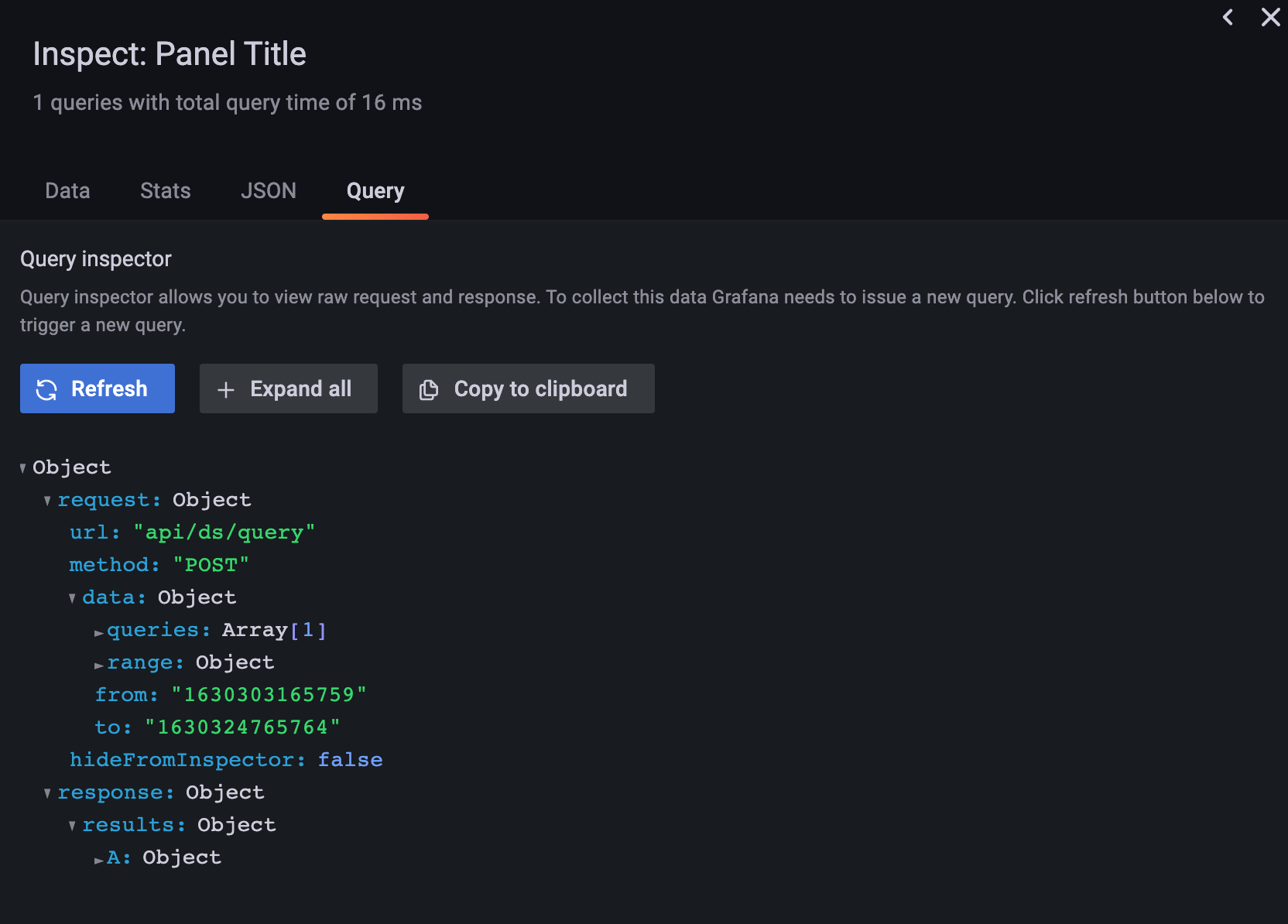Viewport: 1288px width, 924px height.
Task: Collapse the response Object node
Action: [x=47, y=792]
